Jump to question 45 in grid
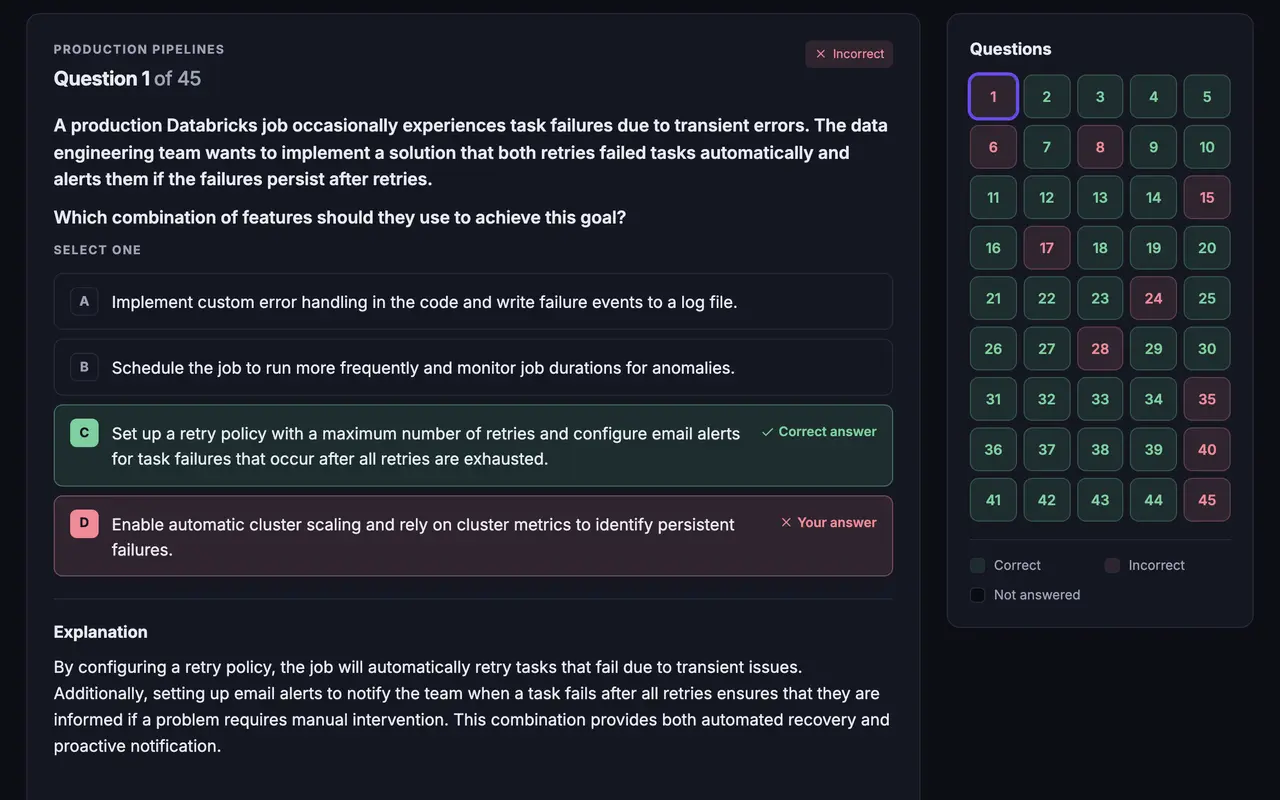Screen dimensions: 1280x800 tap(1207, 500)
